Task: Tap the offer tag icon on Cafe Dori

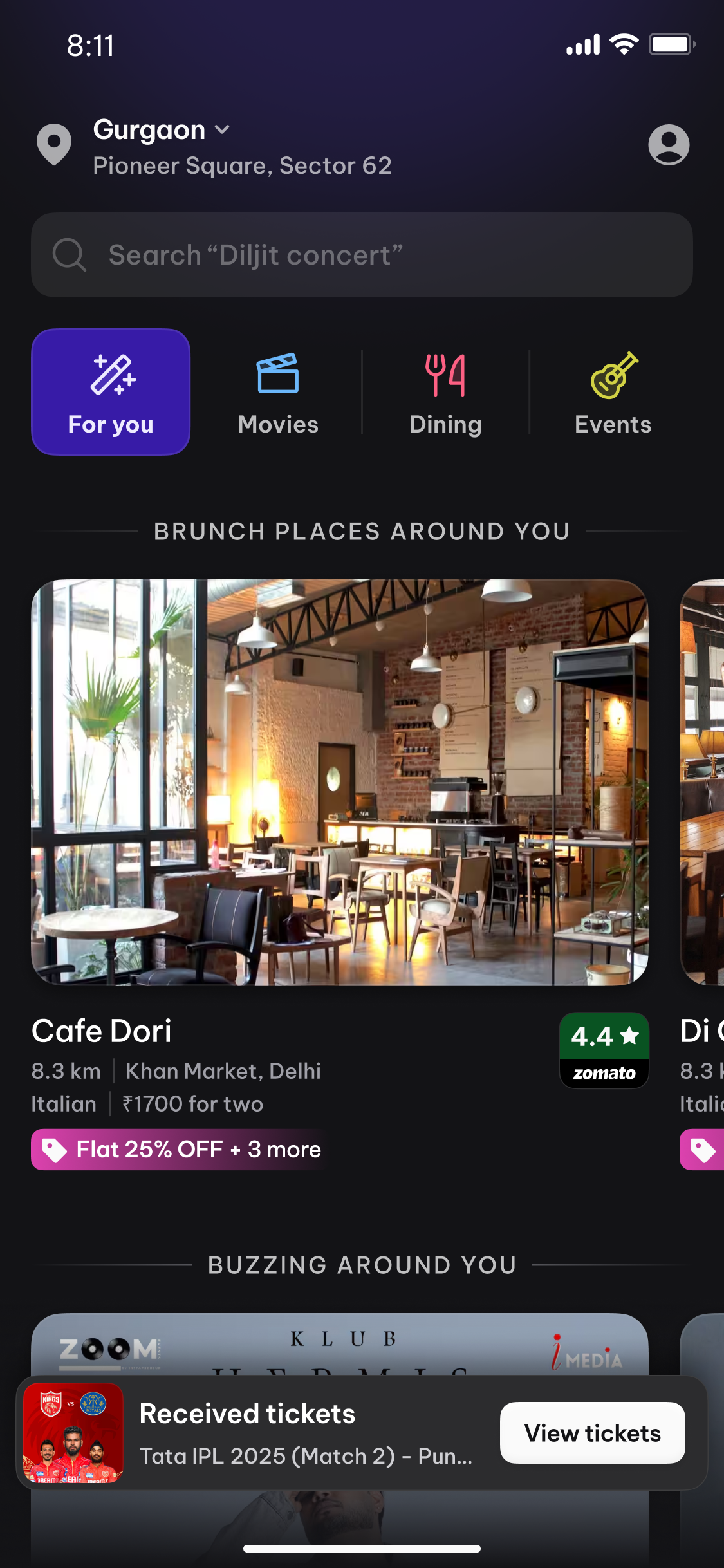Action: [x=54, y=1150]
